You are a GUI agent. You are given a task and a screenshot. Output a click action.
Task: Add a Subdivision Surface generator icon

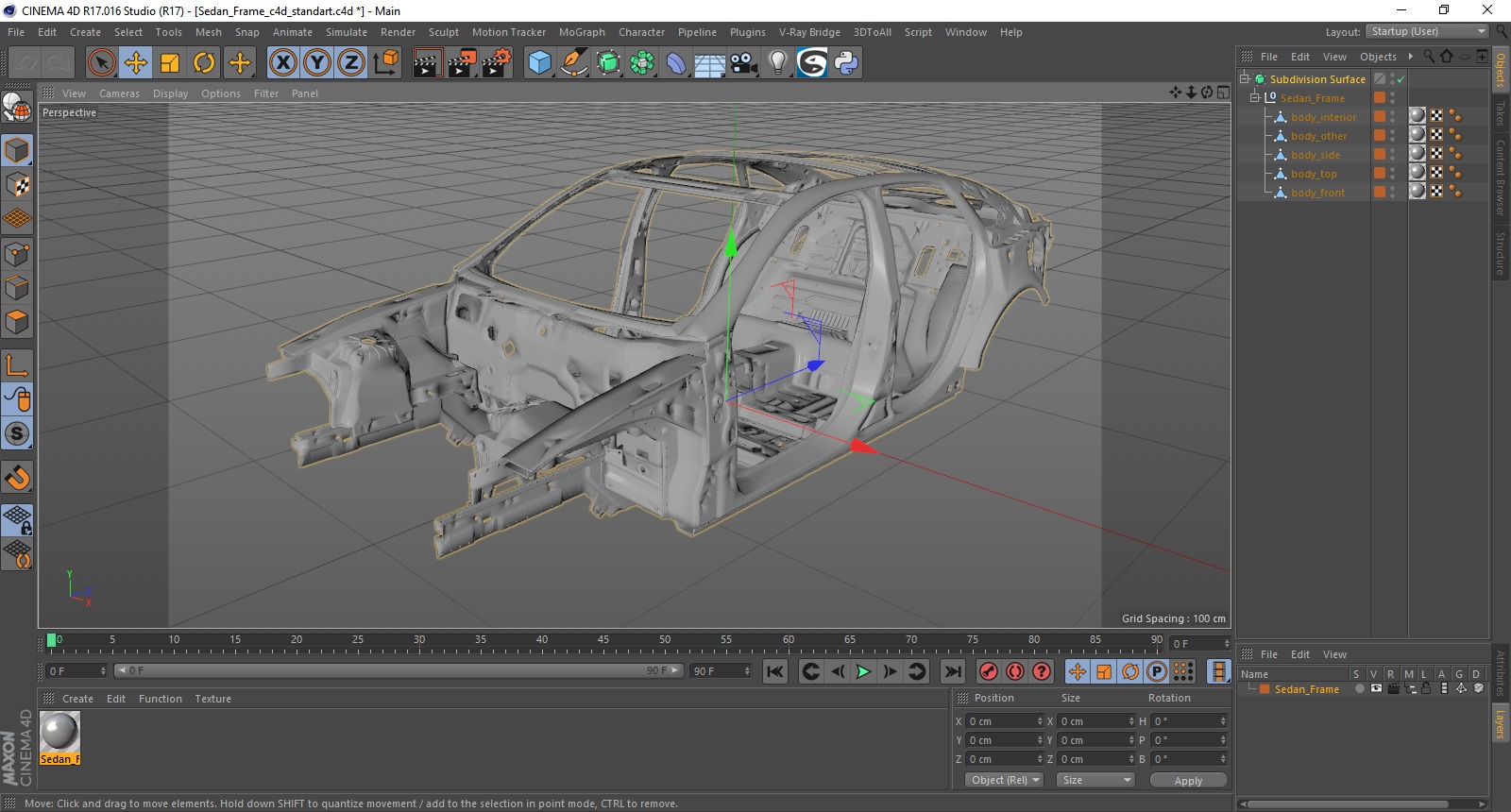pos(608,63)
